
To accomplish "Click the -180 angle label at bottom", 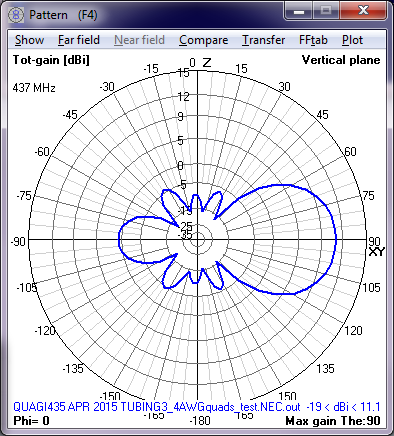I will pos(200,421).
